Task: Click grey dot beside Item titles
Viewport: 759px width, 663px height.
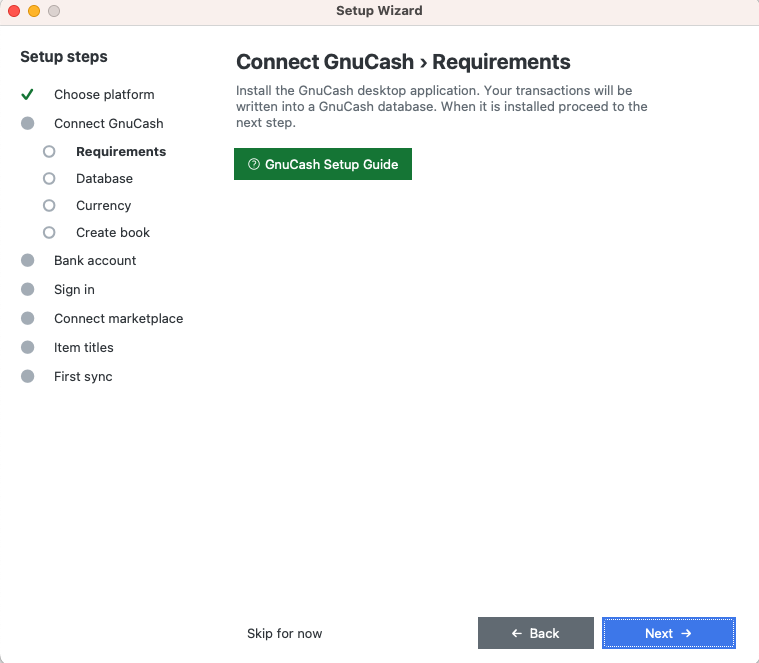Action: [28, 347]
